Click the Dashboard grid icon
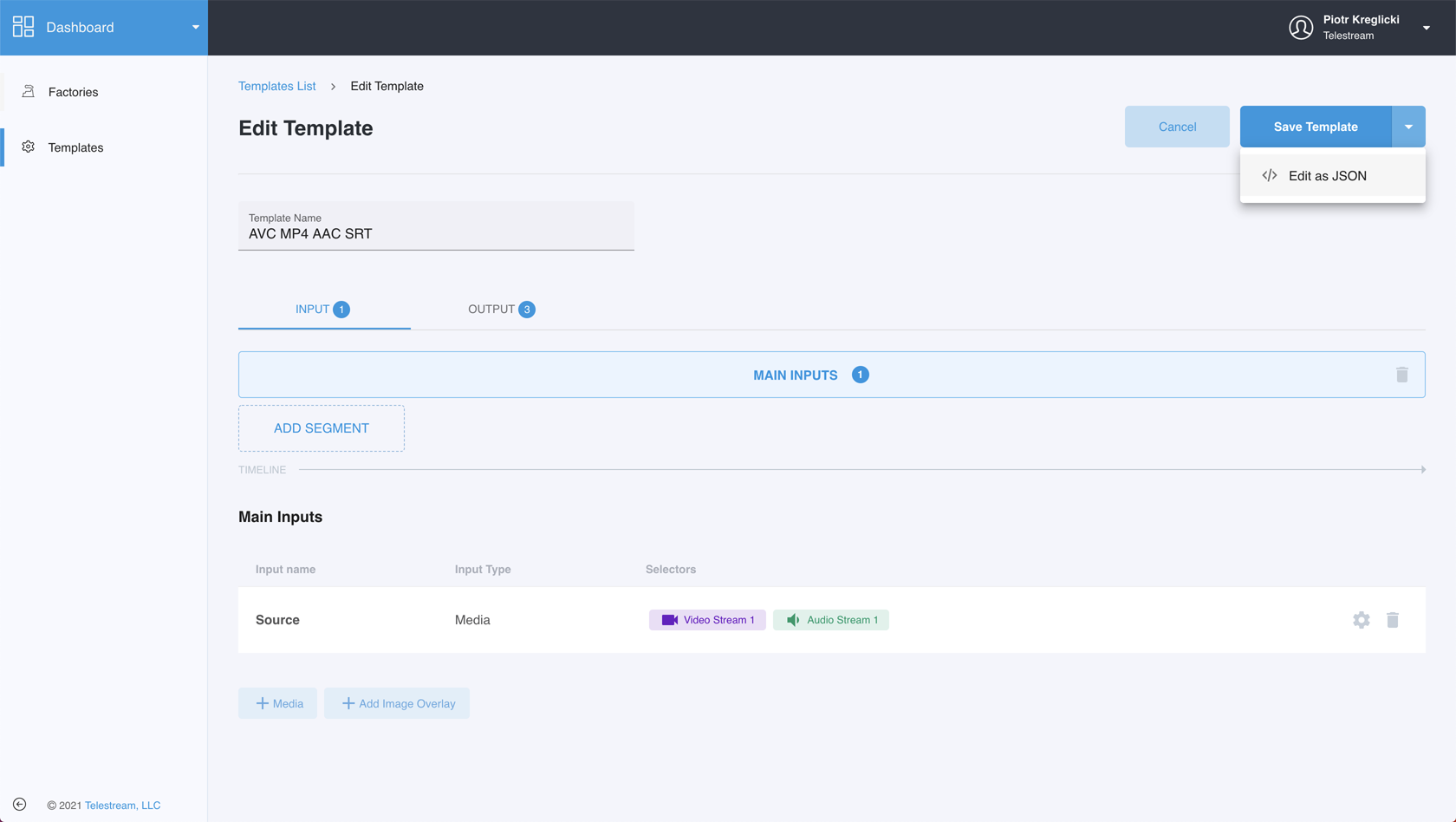Screen dimensions: 1456x822 point(23,27)
